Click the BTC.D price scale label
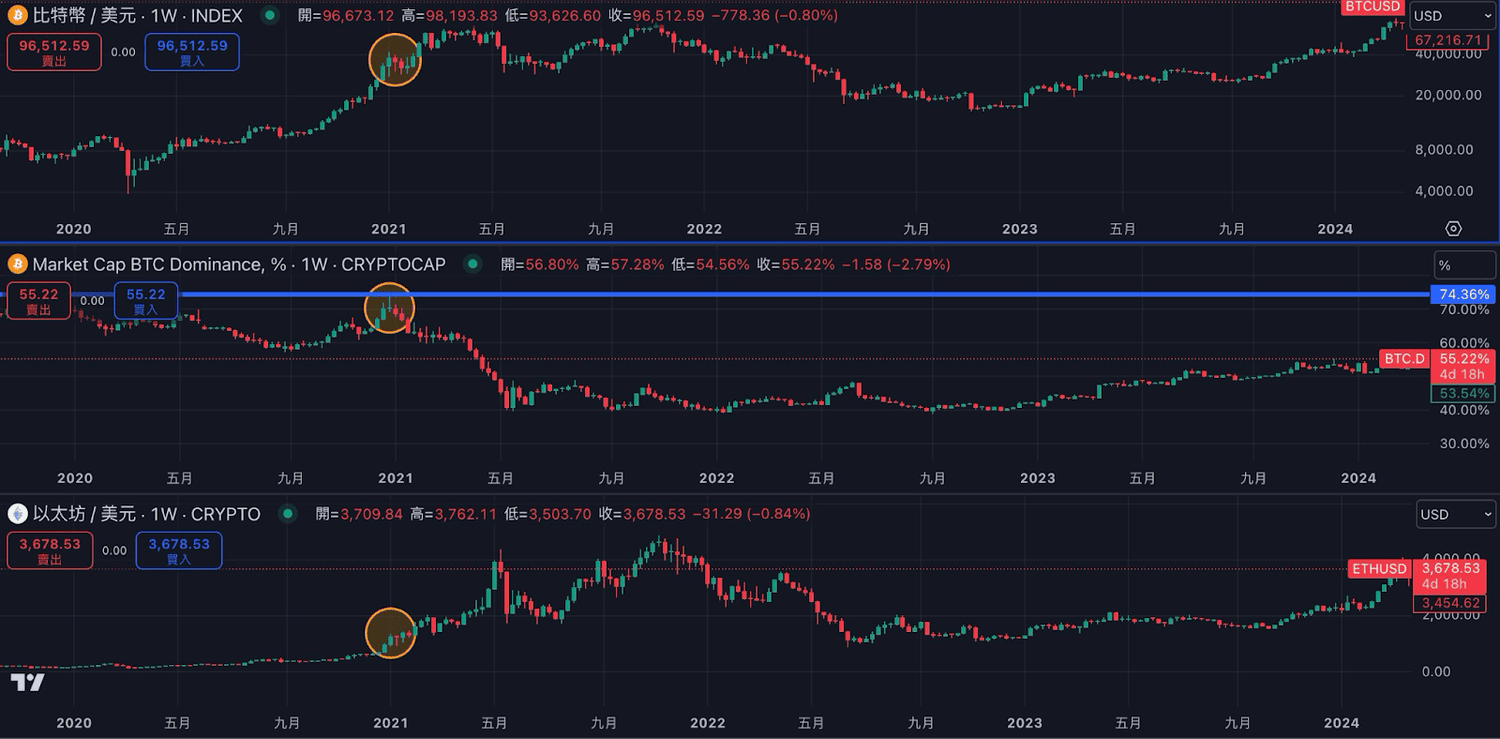The width and height of the screenshot is (1500, 739). (x=1404, y=358)
